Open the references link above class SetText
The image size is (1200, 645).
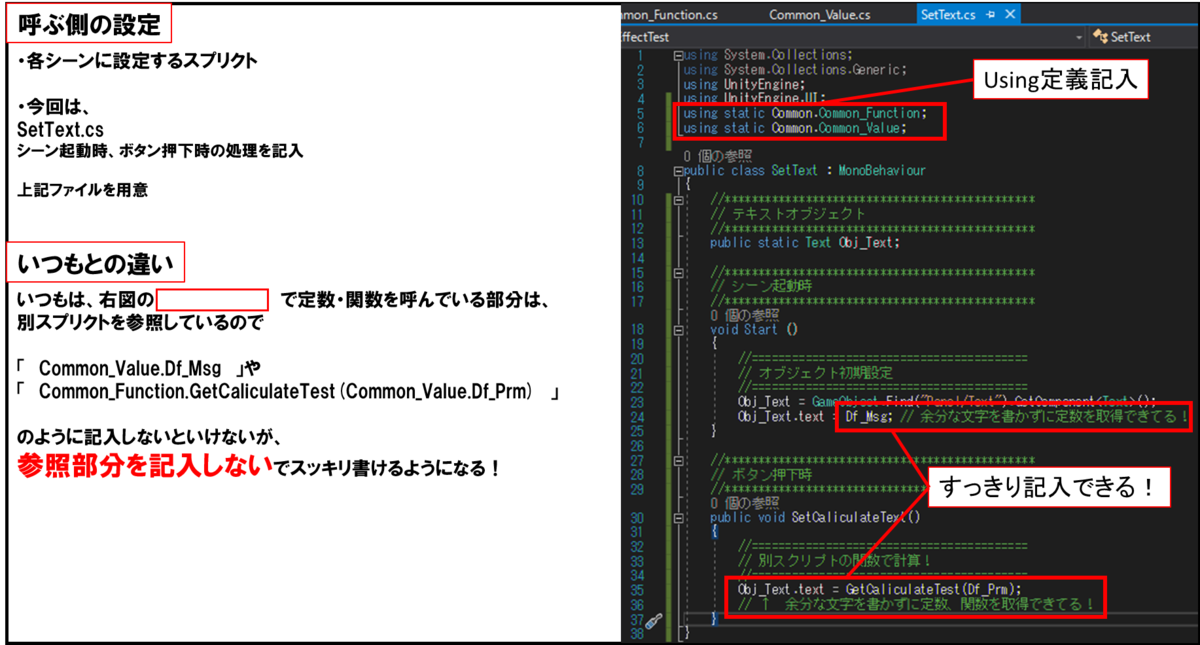click(x=717, y=157)
